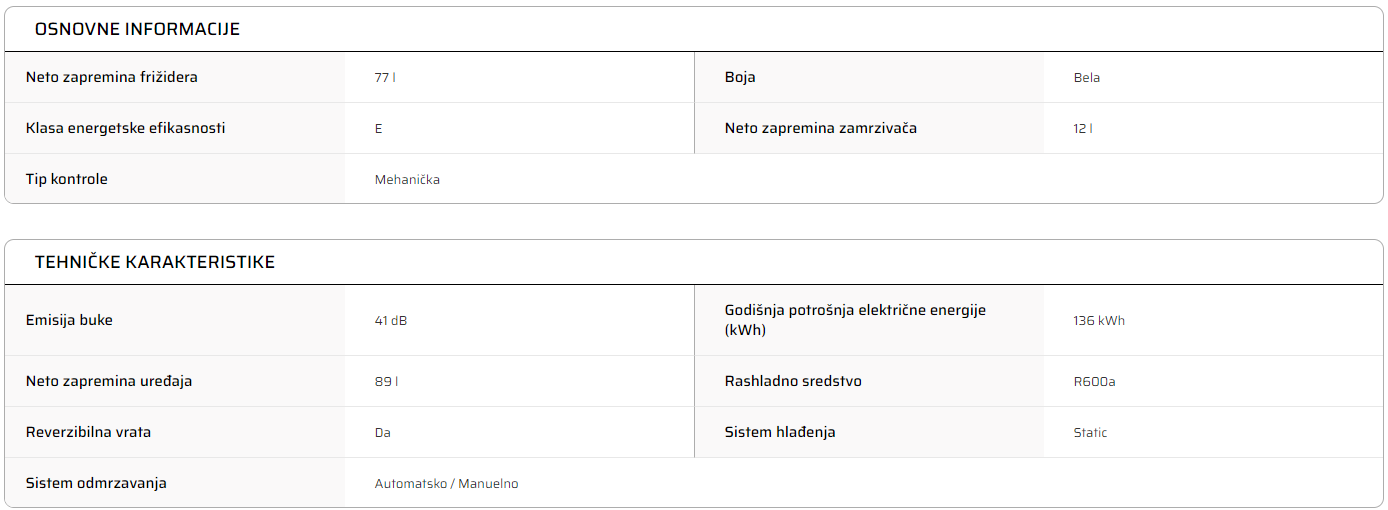Screen dimensions: 1388x510
Task: Select the R600a value
Action: click(x=1094, y=381)
